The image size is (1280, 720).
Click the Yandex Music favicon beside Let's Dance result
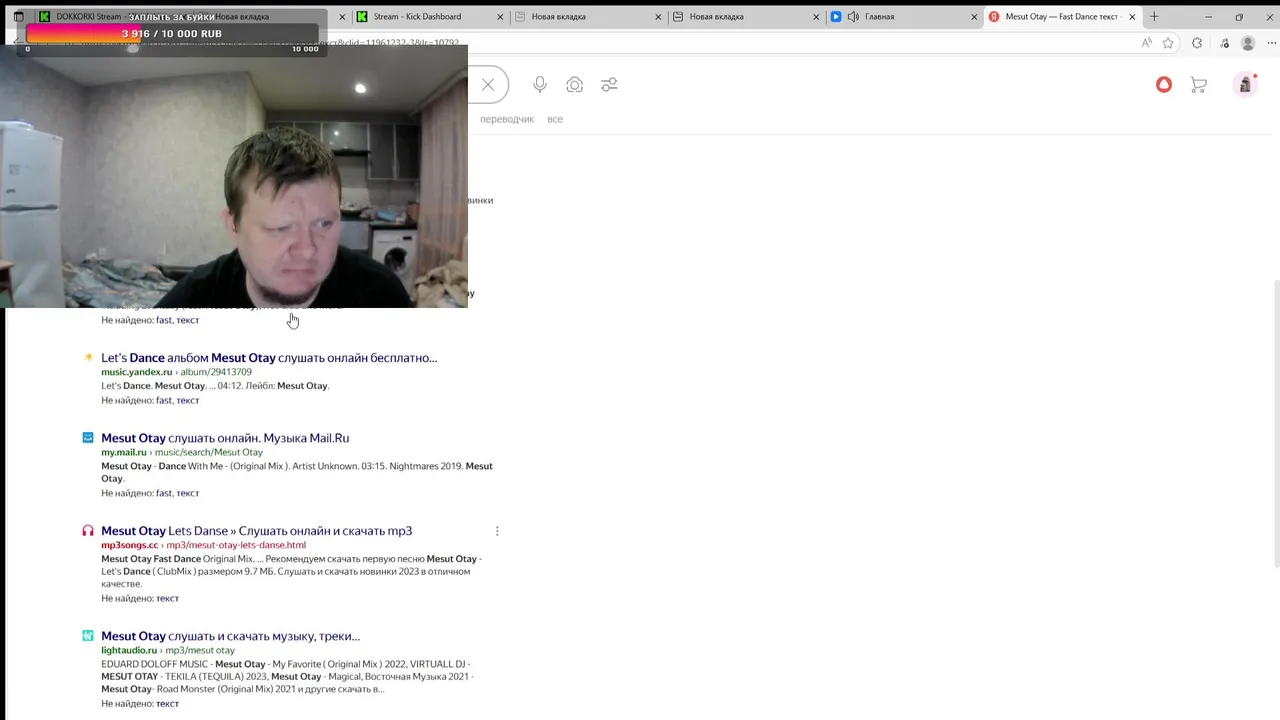pos(88,357)
